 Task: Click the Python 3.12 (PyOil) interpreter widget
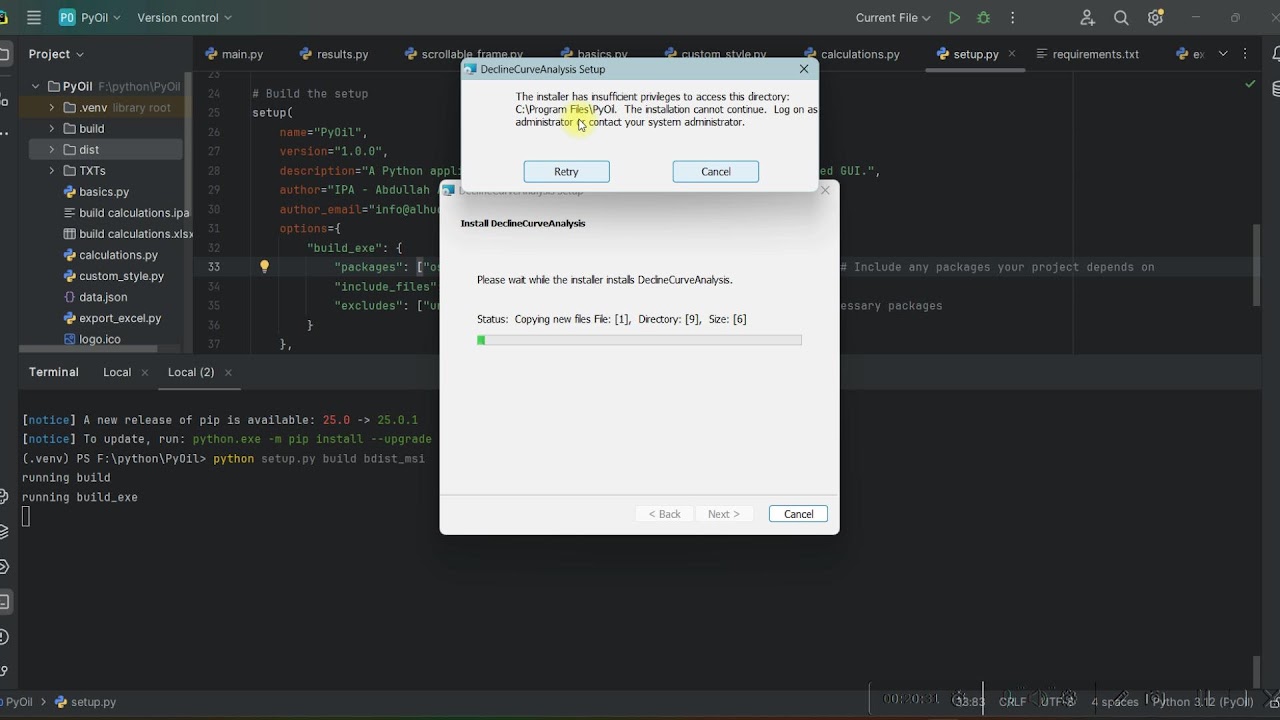pyautogui.click(x=1202, y=702)
